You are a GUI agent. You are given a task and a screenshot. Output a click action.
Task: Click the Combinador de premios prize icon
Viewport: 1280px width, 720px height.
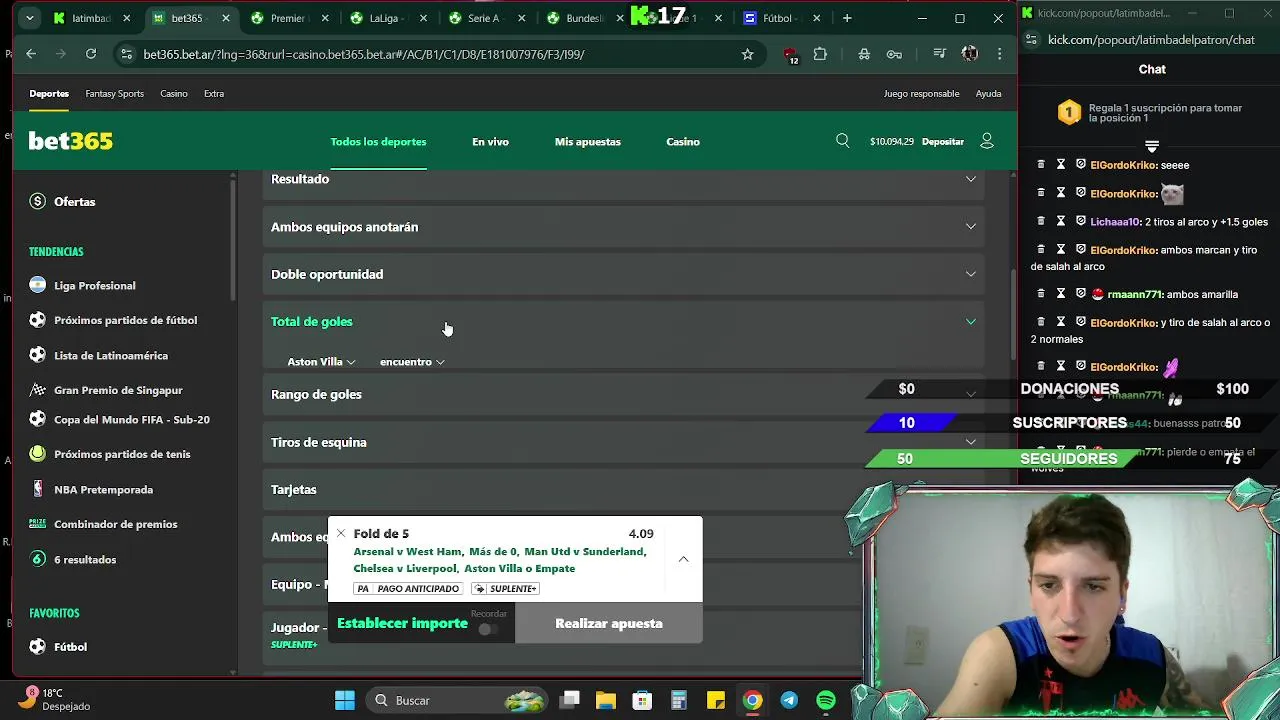[38, 523]
